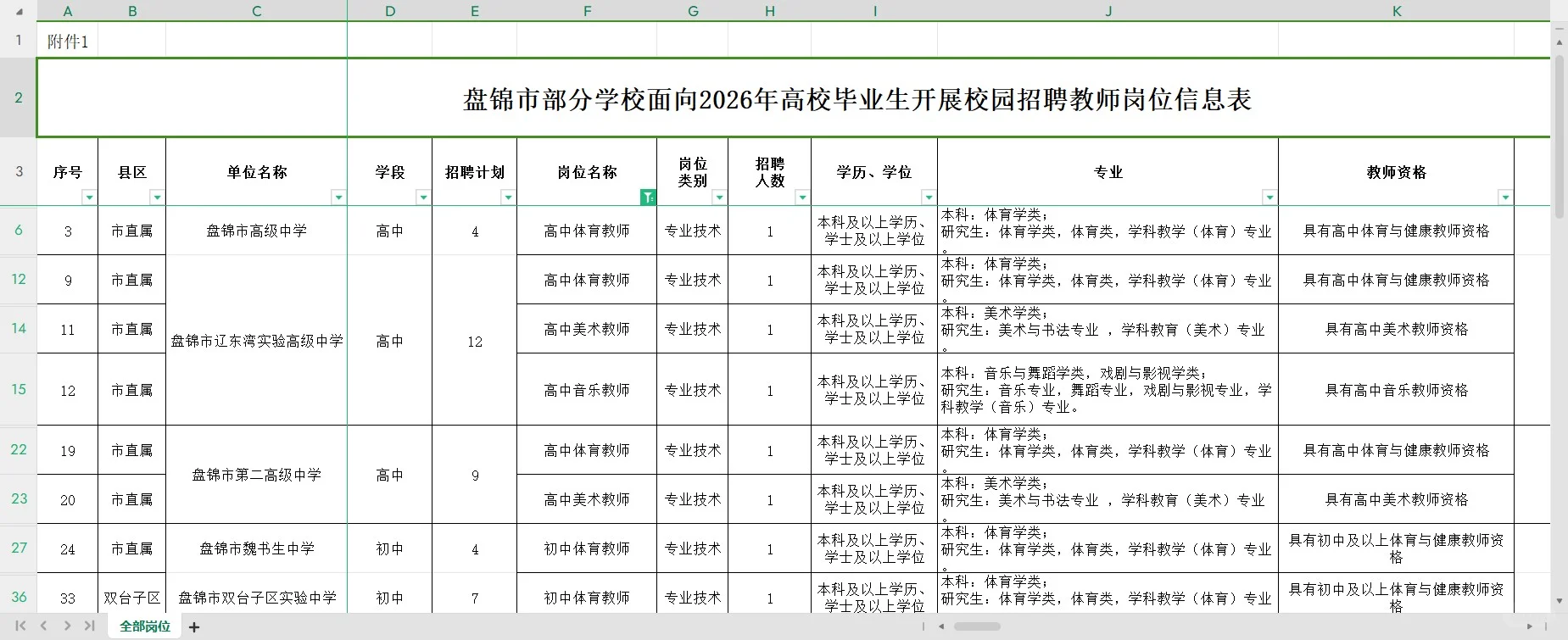
Task: Click the vertical scrollbar up arrow
Action: (1560, 42)
